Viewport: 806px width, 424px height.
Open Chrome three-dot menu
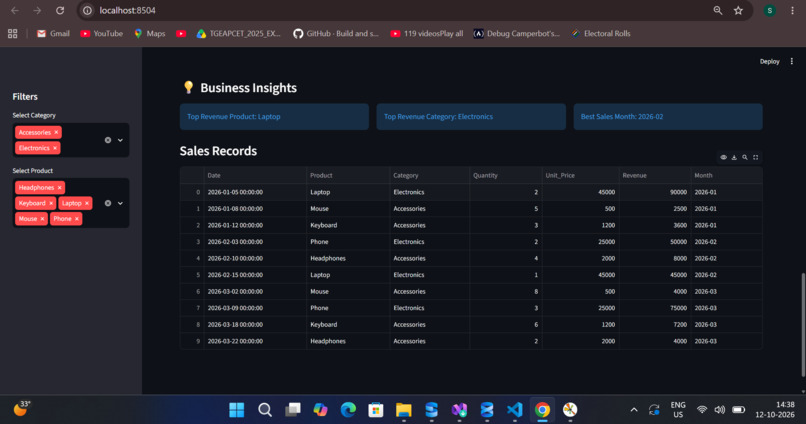[792, 10]
